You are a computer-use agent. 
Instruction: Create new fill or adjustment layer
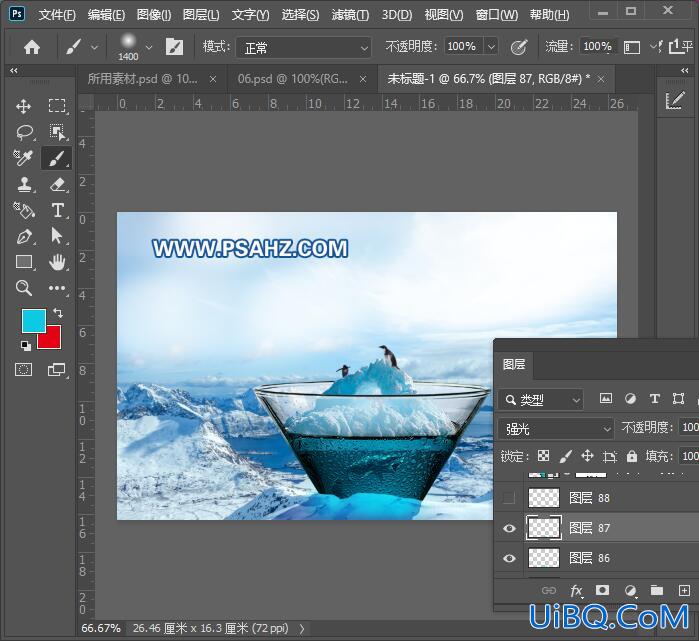pyautogui.click(x=630, y=591)
